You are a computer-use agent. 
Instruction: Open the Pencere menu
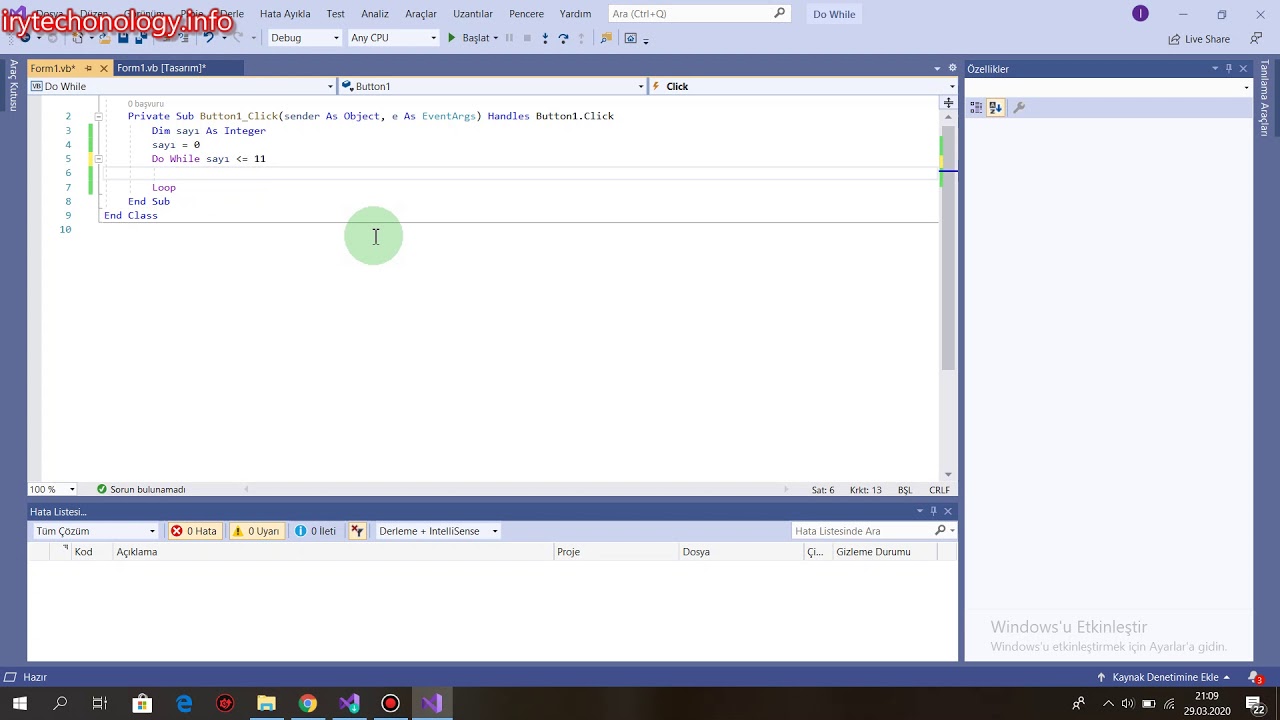527,14
